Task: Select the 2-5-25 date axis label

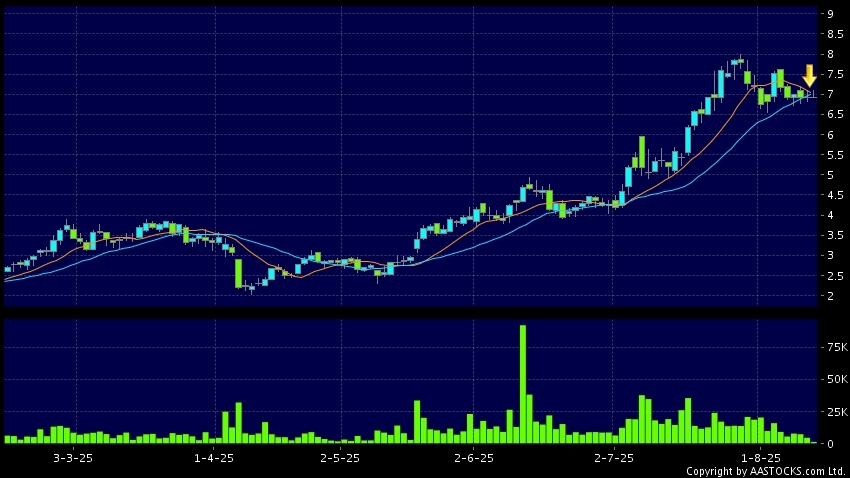Action: point(340,458)
